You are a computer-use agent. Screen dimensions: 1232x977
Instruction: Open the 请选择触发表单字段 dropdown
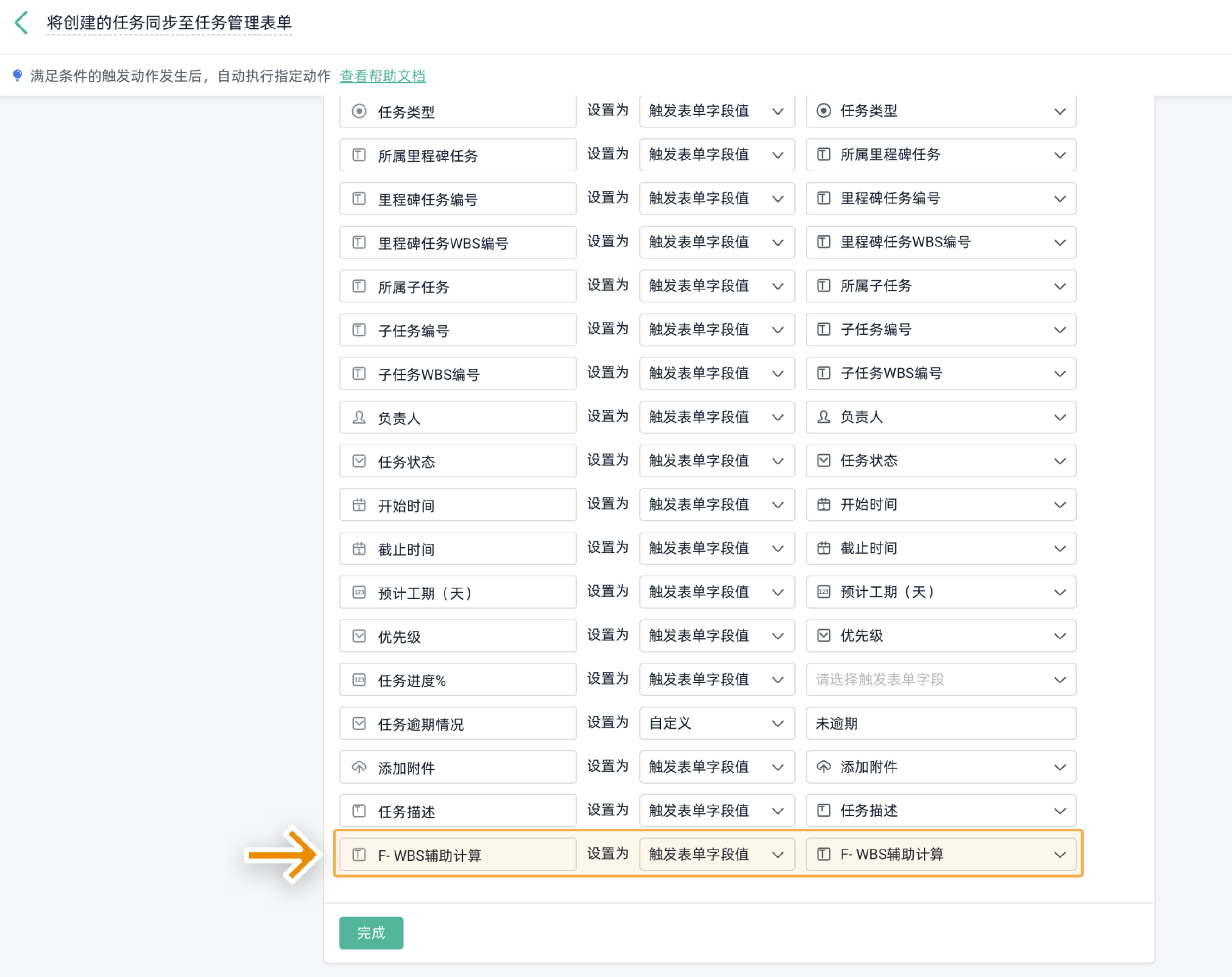pyautogui.click(x=941, y=679)
